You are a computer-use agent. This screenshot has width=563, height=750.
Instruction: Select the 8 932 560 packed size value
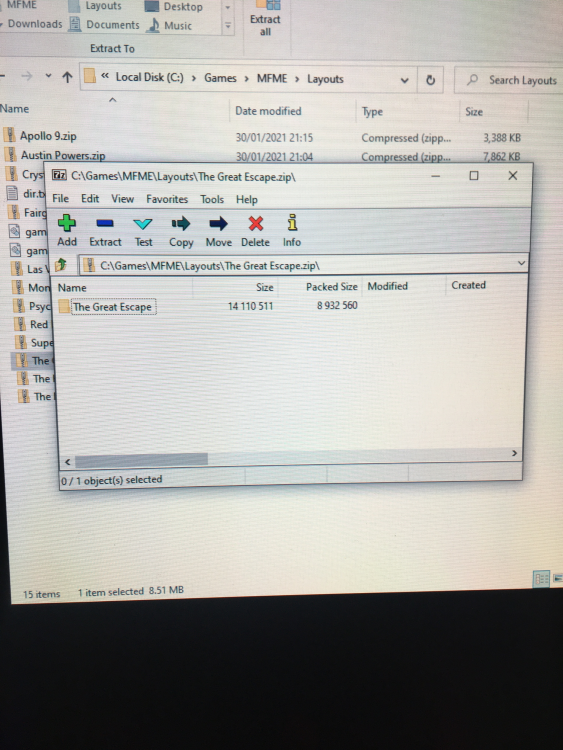tap(337, 305)
